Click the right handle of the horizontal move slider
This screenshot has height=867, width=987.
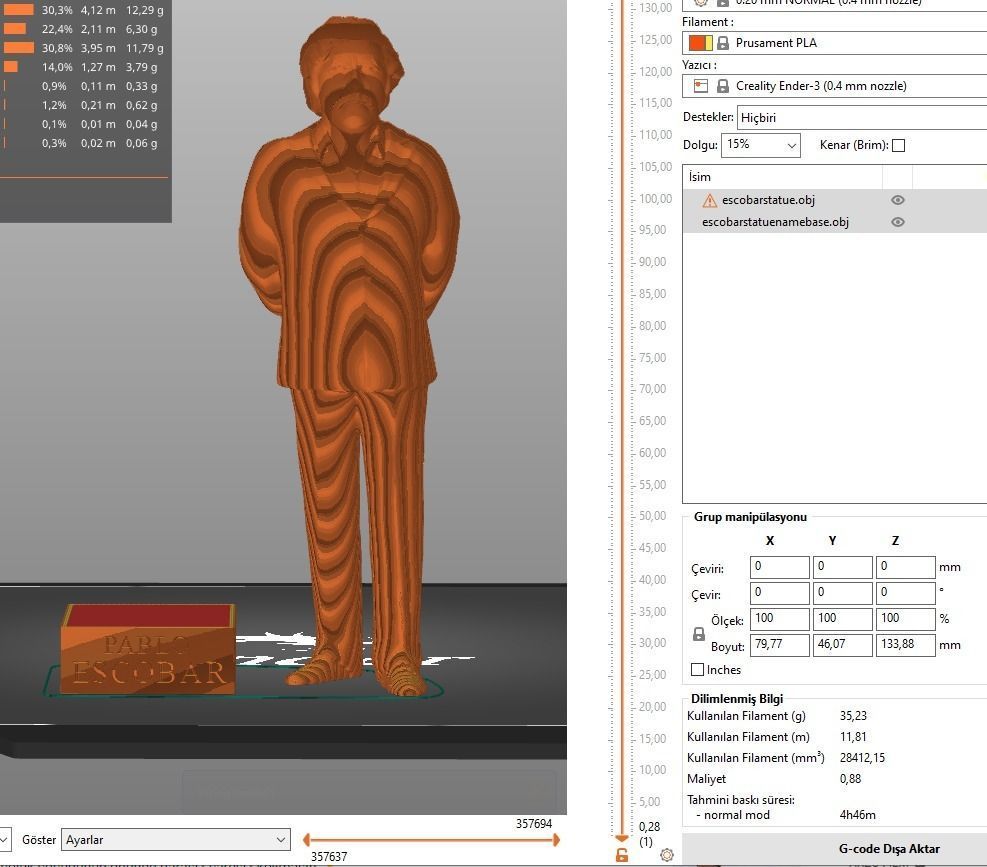[x=556, y=840]
